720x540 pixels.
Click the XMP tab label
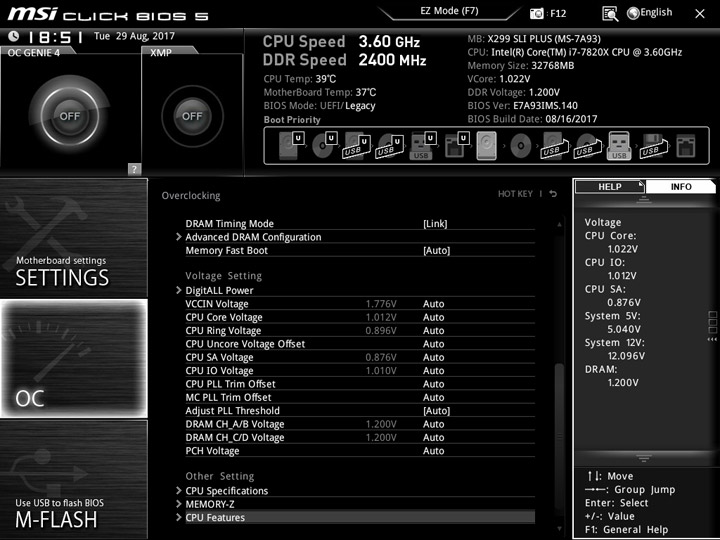(x=161, y=52)
